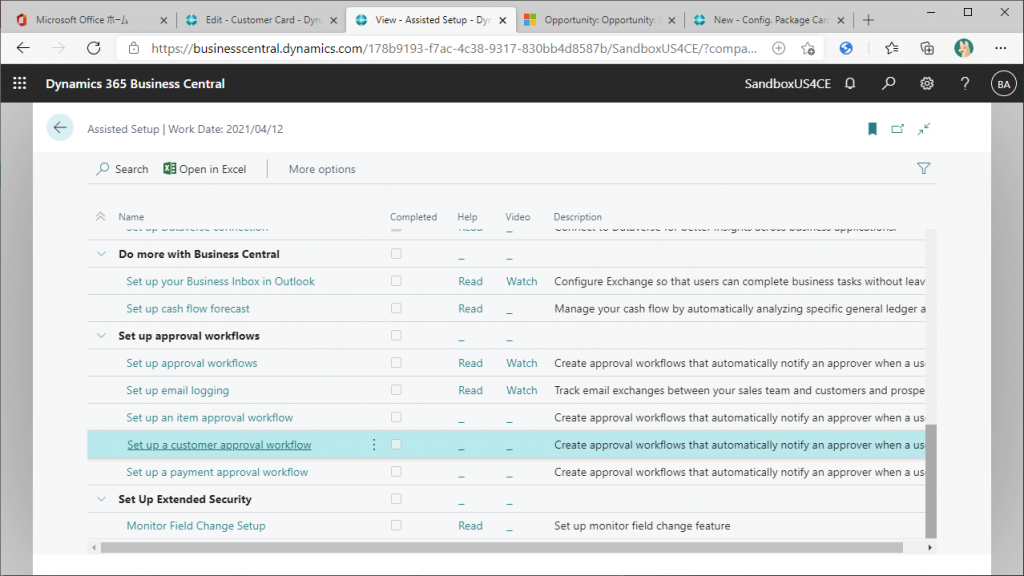
Task: Watch the video for Business Inbox in Outlook
Action: point(522,281)
